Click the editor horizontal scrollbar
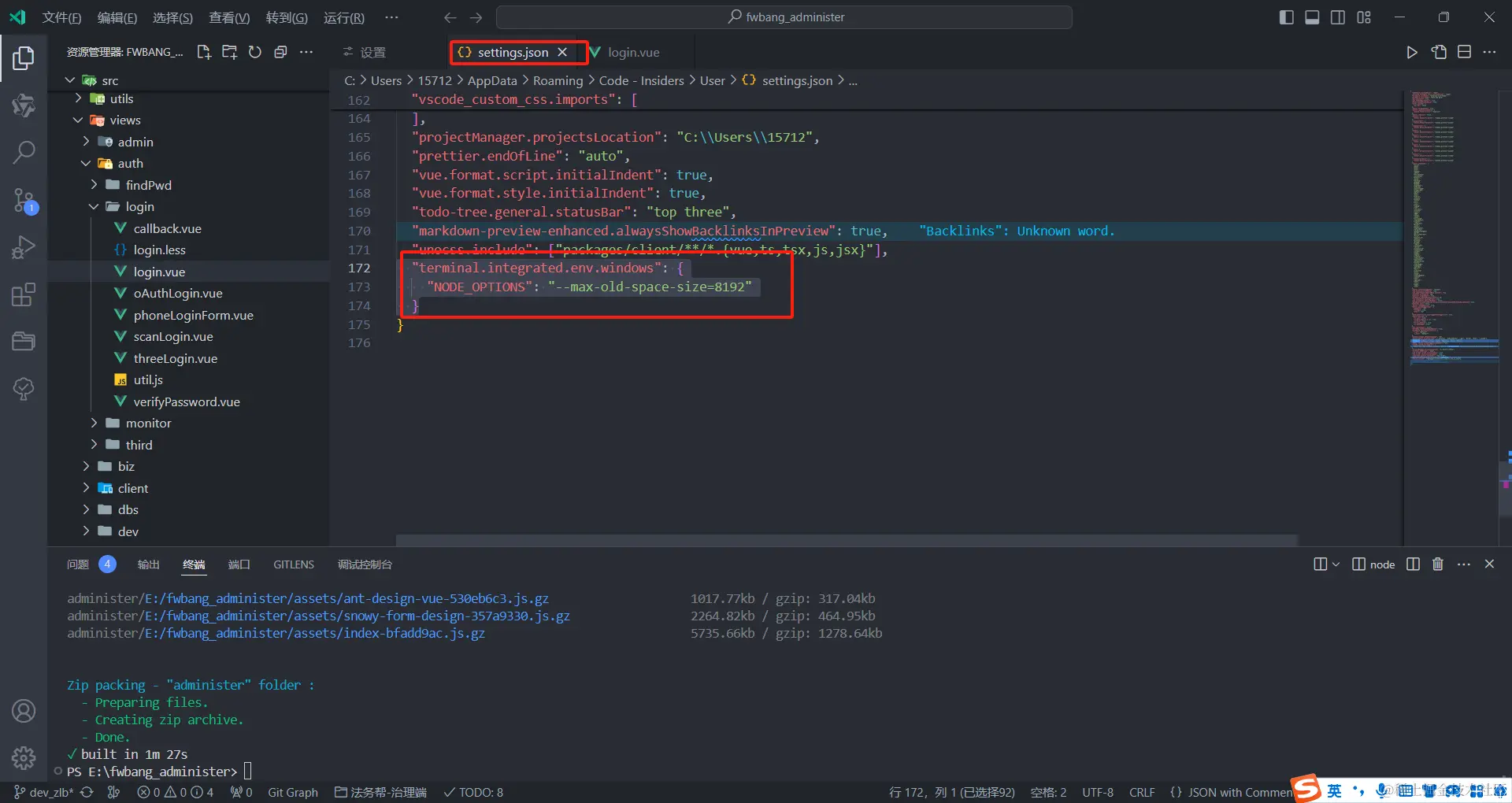The height and width of the screenshot is (803, 1512). coord(847,540)
